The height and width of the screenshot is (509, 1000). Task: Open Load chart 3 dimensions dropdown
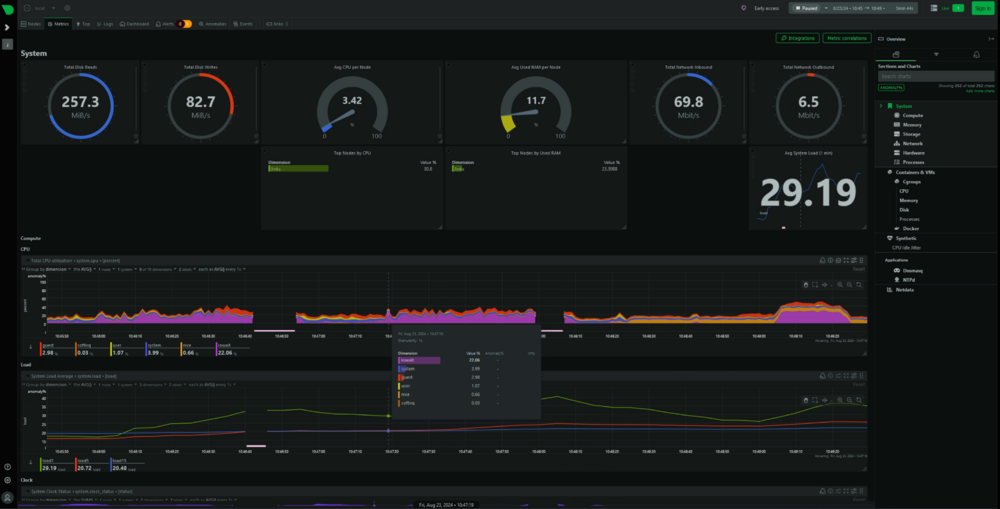[x=152, y=385]
